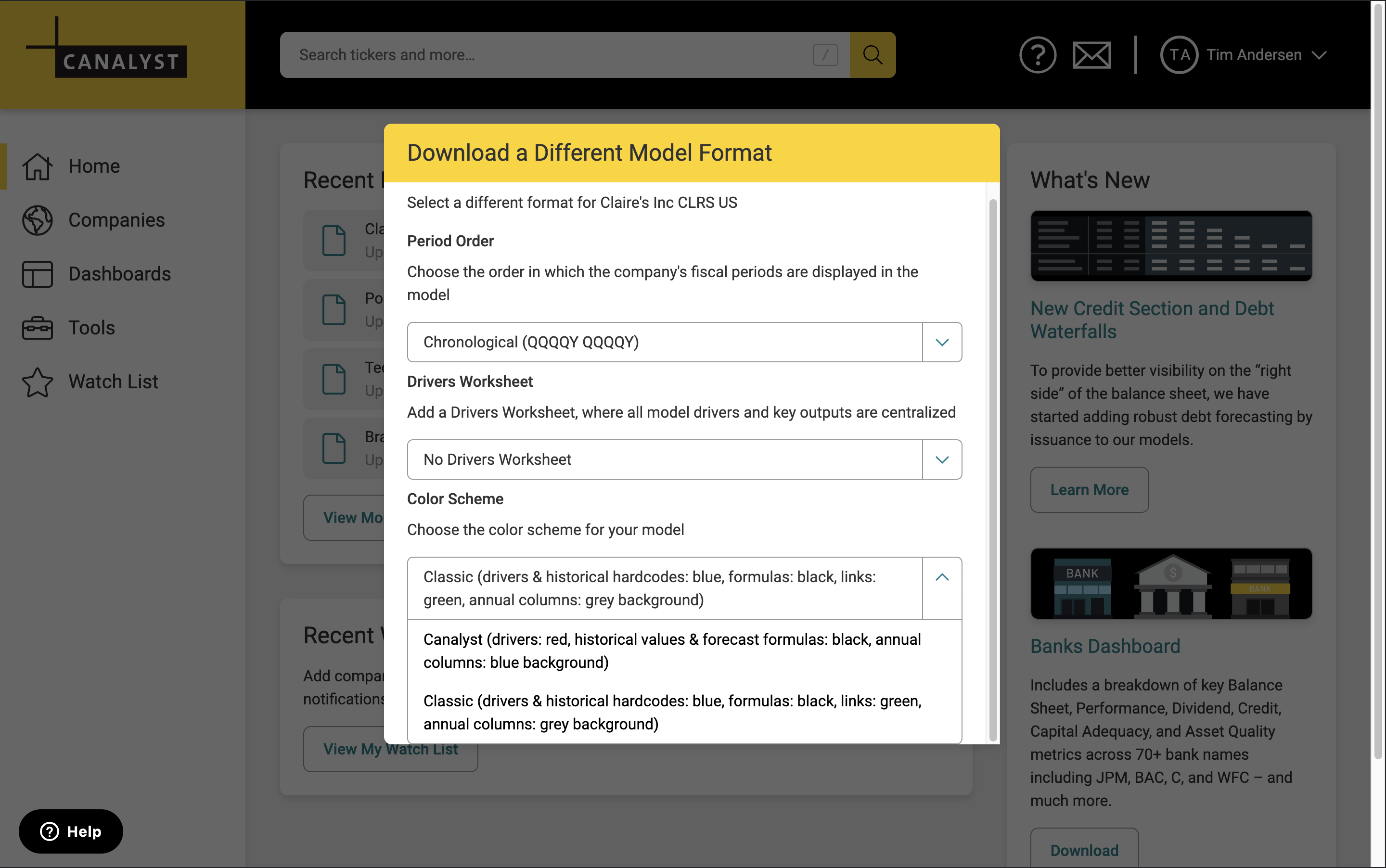Select the Canalyst color scheme option
This screenshot has width=1386, height=868.
point(672,651)
